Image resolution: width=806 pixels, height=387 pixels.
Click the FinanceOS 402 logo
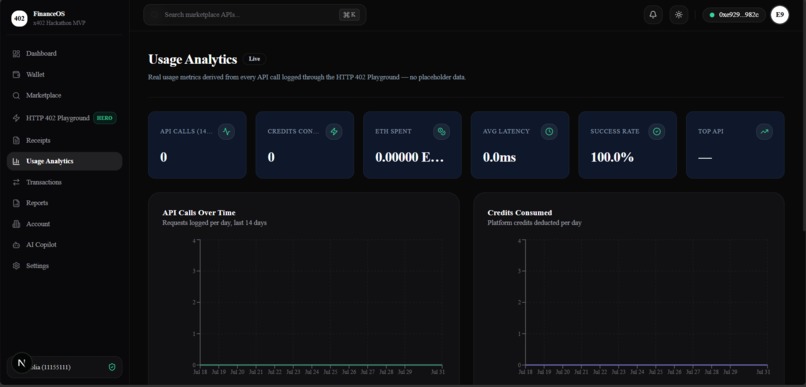[x=20, y=19]
